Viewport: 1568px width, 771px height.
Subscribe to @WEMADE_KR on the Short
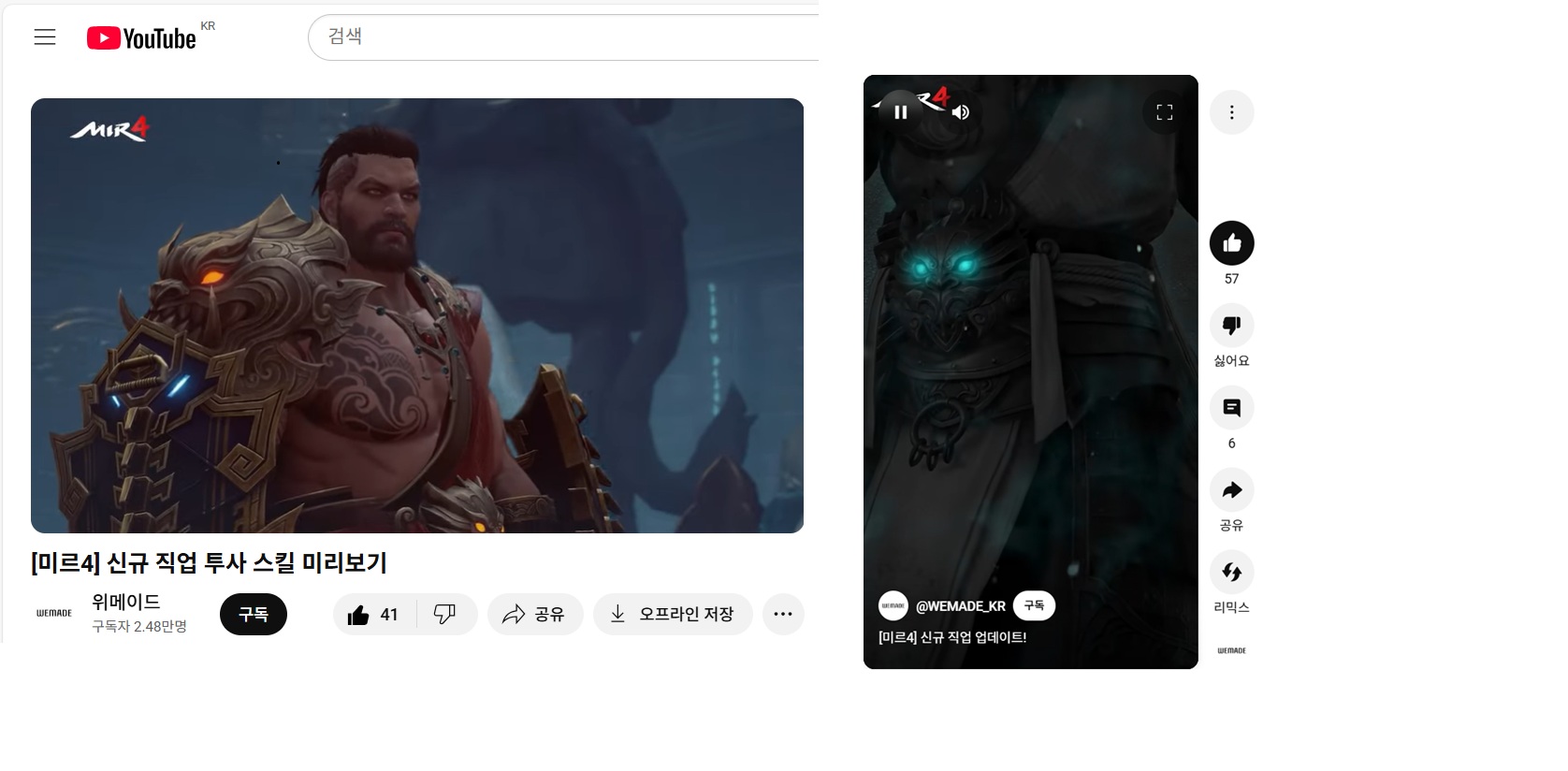click(x=1034, y=605)
